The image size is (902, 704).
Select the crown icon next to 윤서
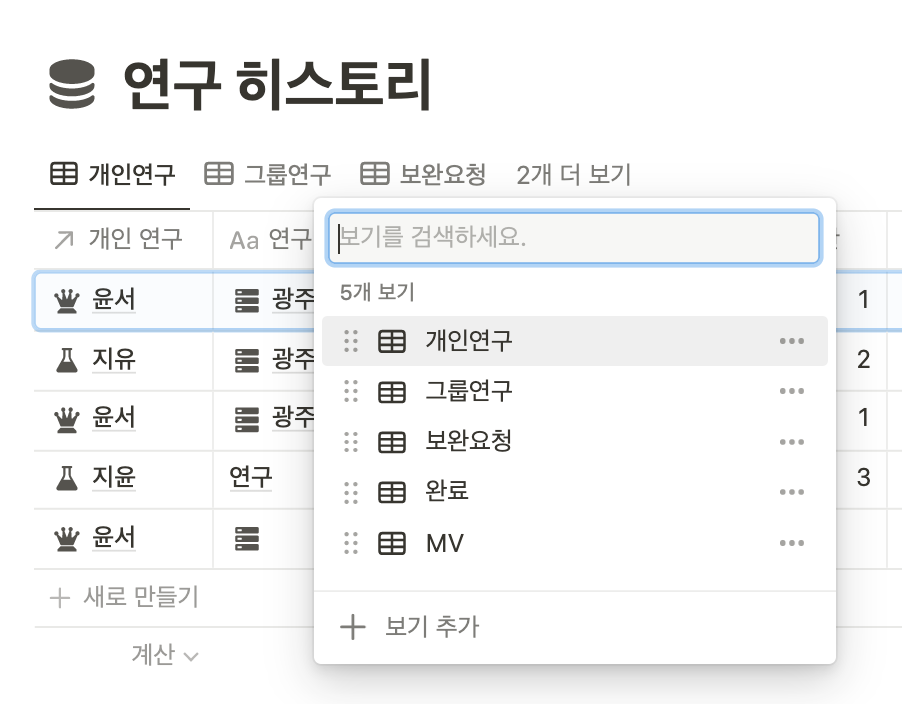(64, 300)
